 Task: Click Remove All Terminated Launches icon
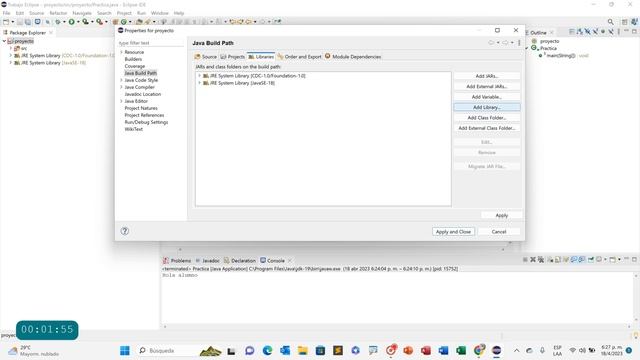[x=541, y=260]
